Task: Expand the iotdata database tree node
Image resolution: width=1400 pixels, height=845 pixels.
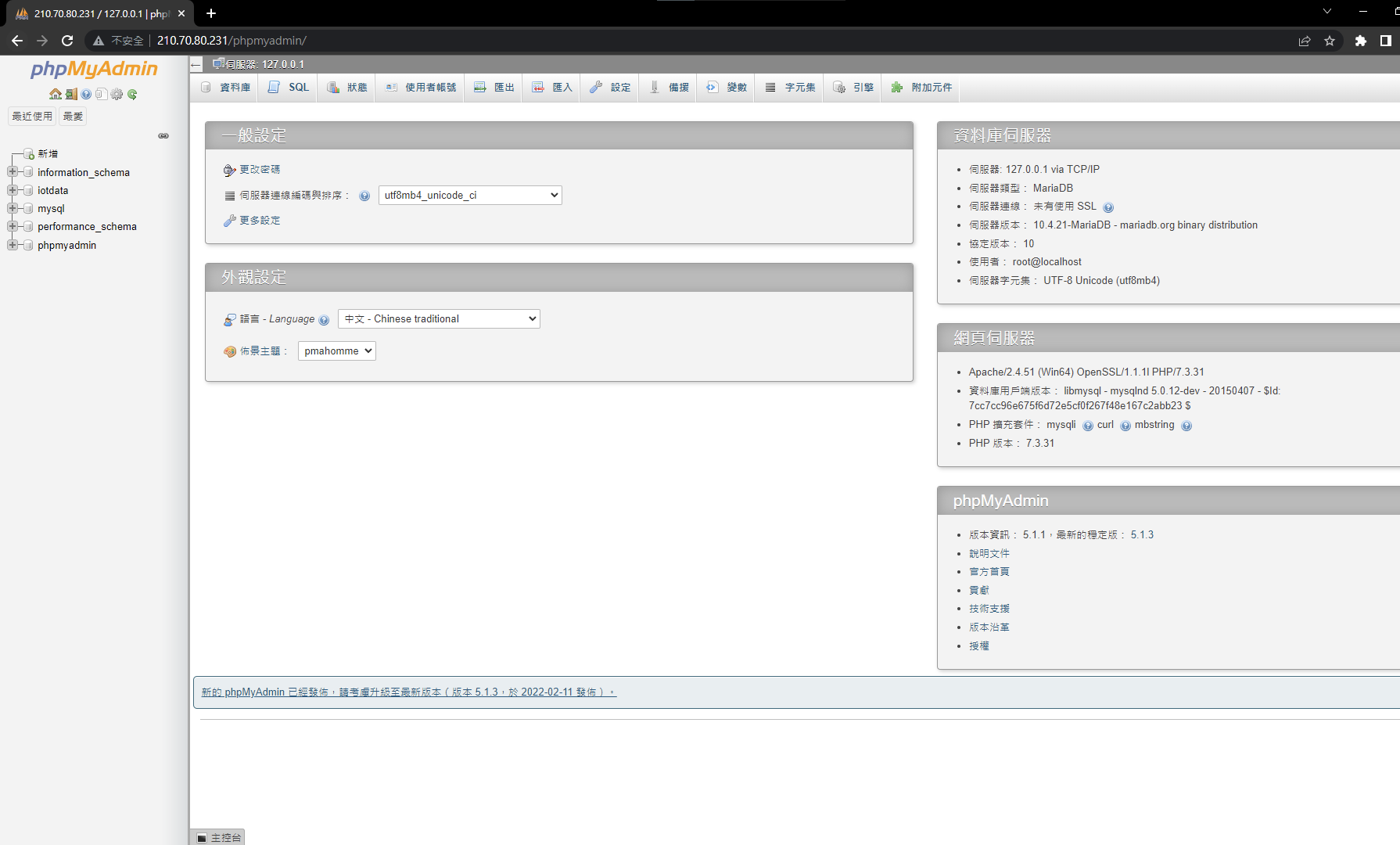Action: click(13, 190)
